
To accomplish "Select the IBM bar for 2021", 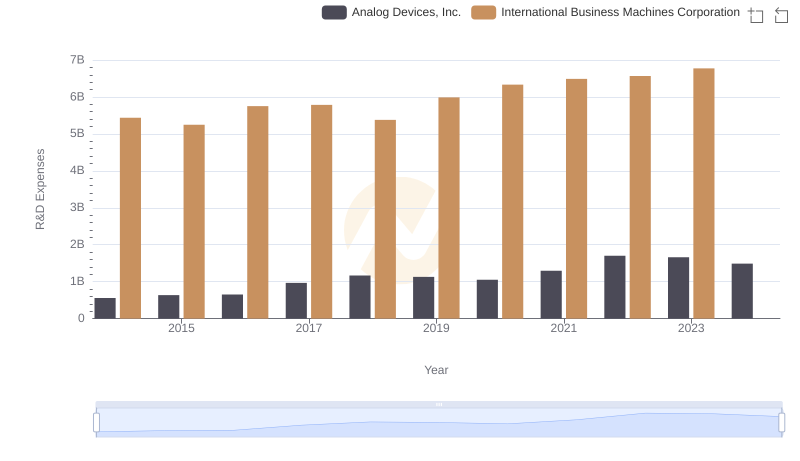I will click(577, 199).
